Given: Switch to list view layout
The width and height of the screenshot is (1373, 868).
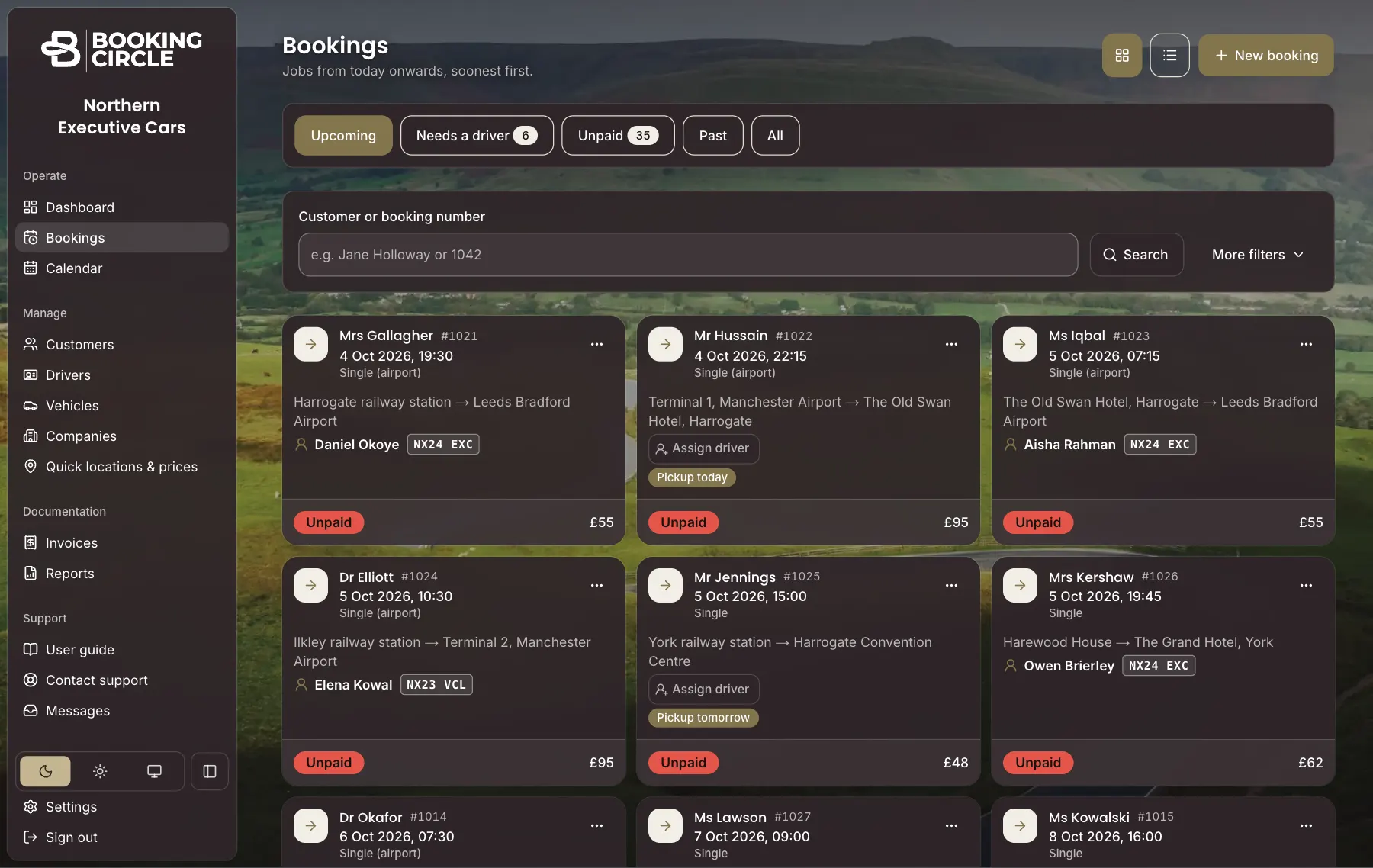Looking at the screenshot, I should click(x=1169, y=55).
